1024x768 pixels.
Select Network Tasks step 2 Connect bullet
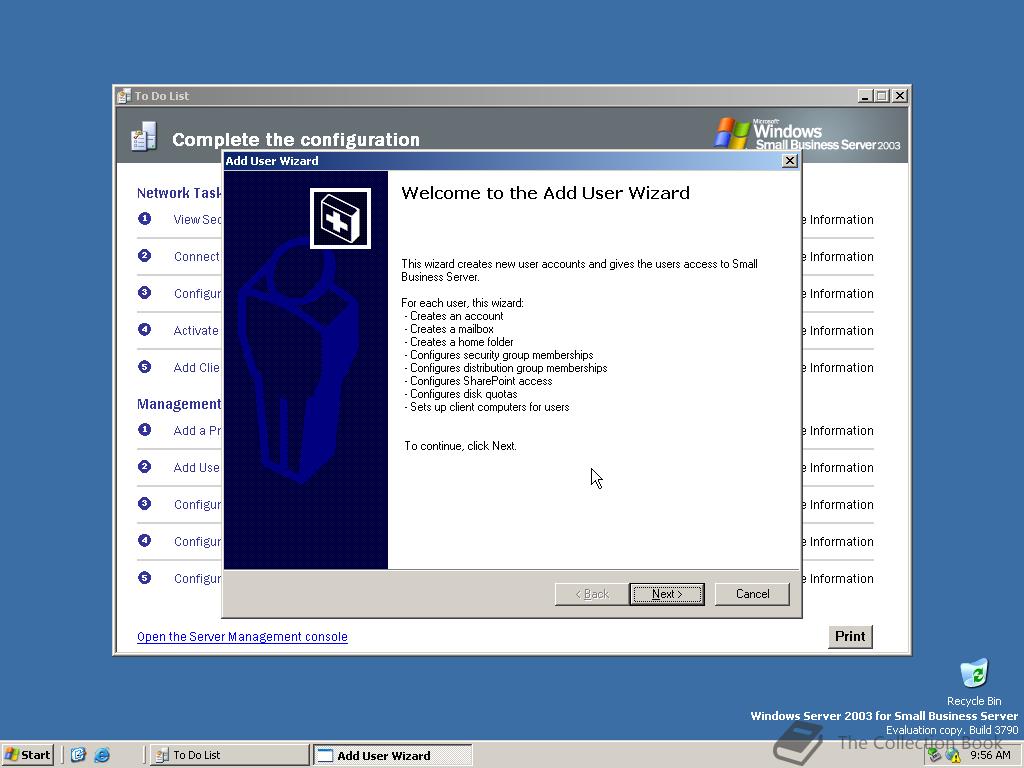click(x=144, y=256)
